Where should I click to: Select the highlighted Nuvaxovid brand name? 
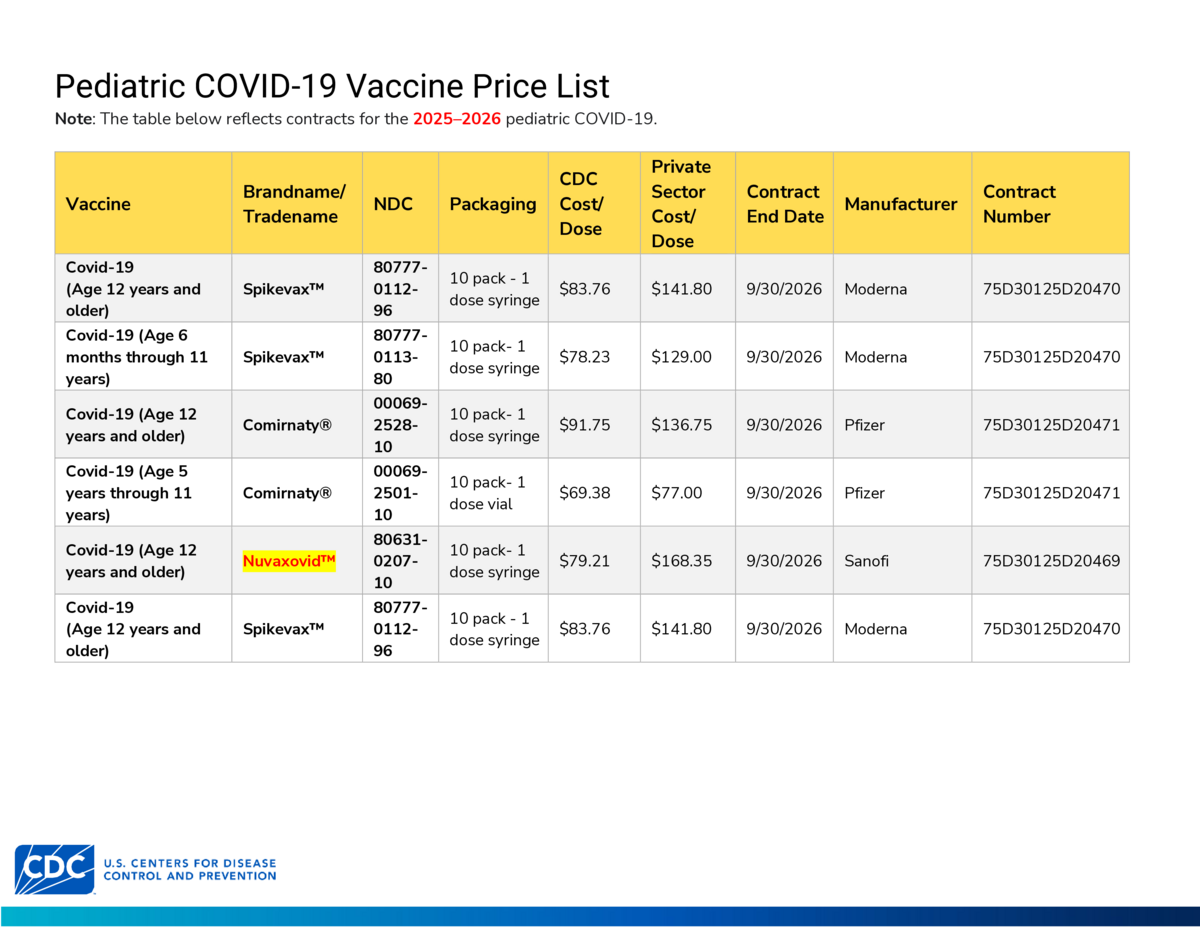tap(289, 561)
